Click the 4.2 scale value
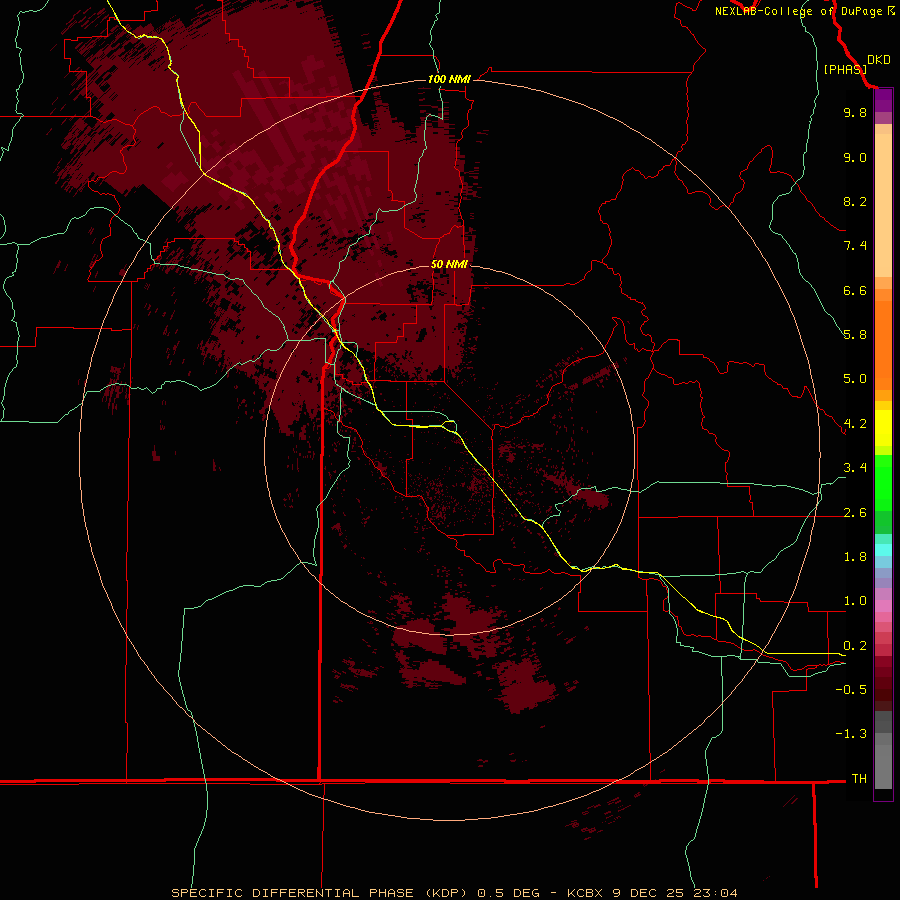 (855, 424)
